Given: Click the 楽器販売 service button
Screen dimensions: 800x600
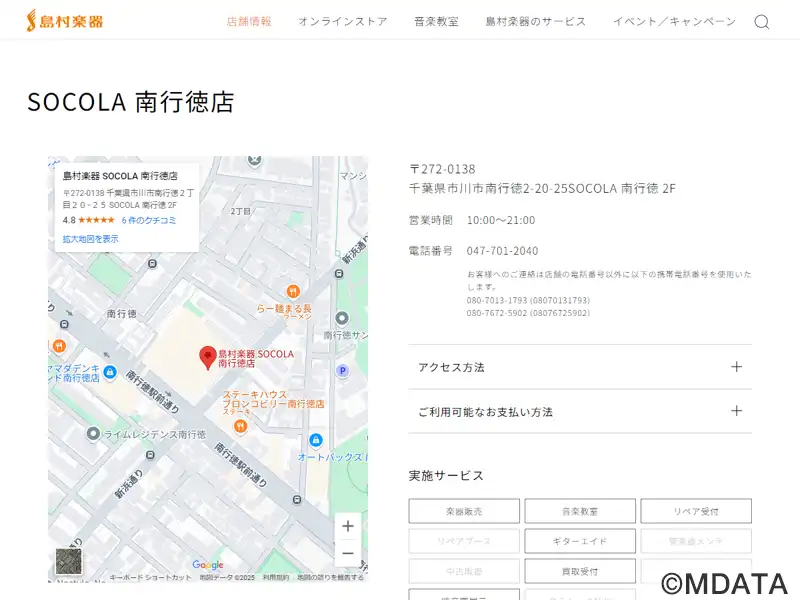Looking at the screenshot, I should point(464,511).
